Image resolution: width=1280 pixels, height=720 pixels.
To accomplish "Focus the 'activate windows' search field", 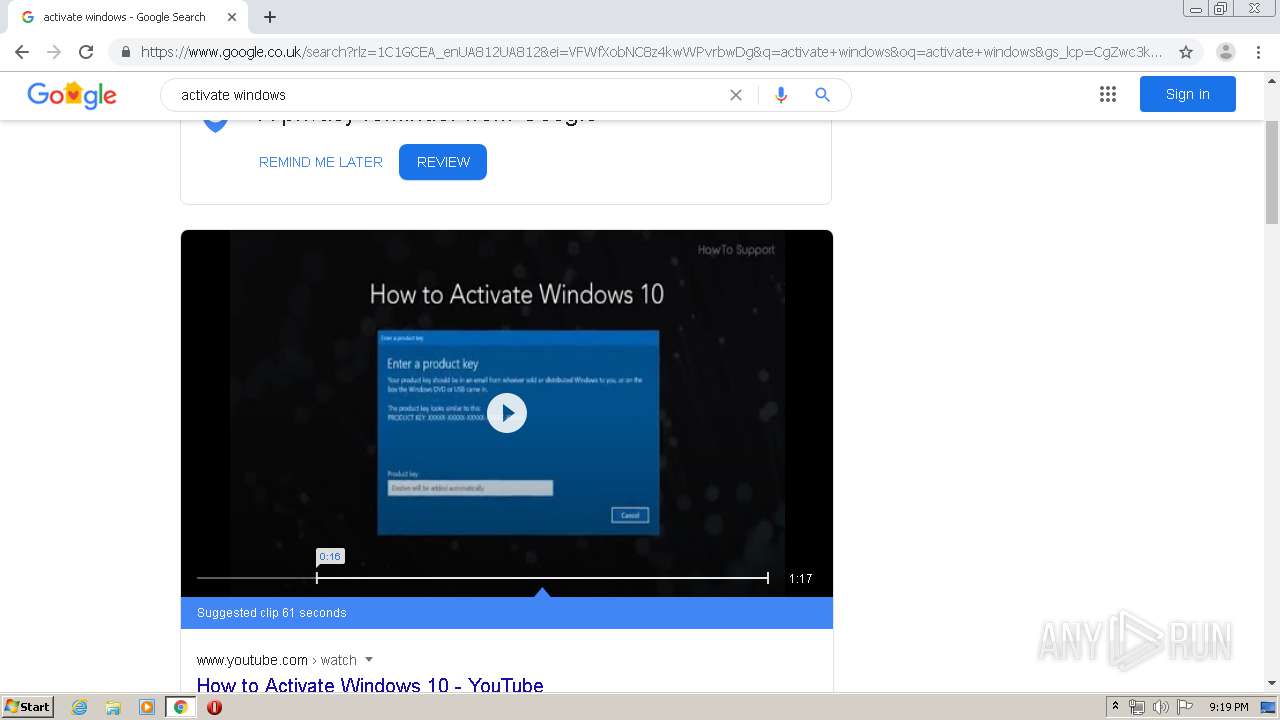I will pyautogui.click(x=450, y=95).
